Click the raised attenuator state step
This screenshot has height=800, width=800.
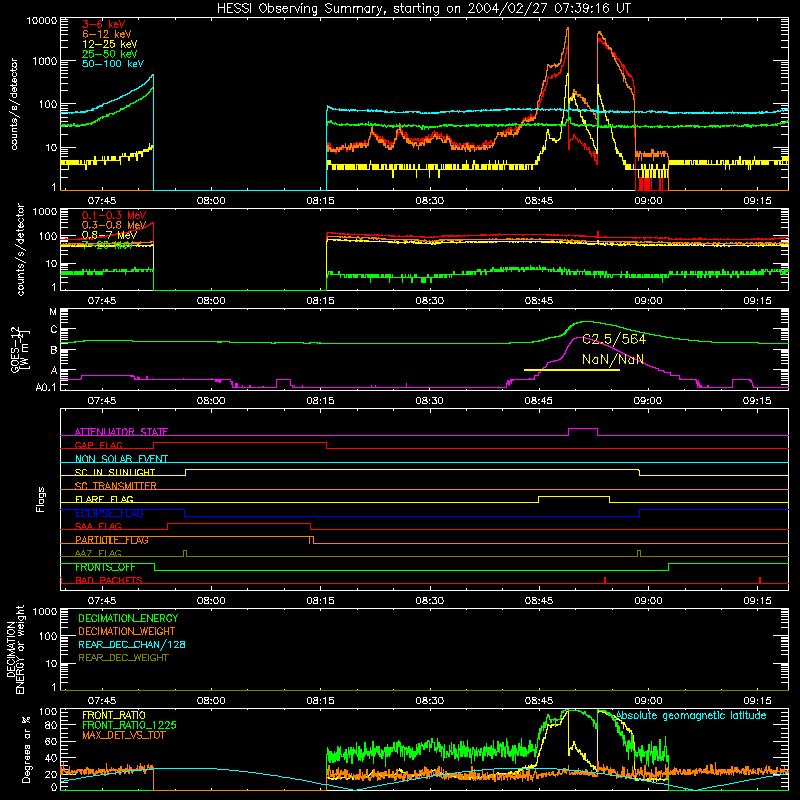[583, 429]
